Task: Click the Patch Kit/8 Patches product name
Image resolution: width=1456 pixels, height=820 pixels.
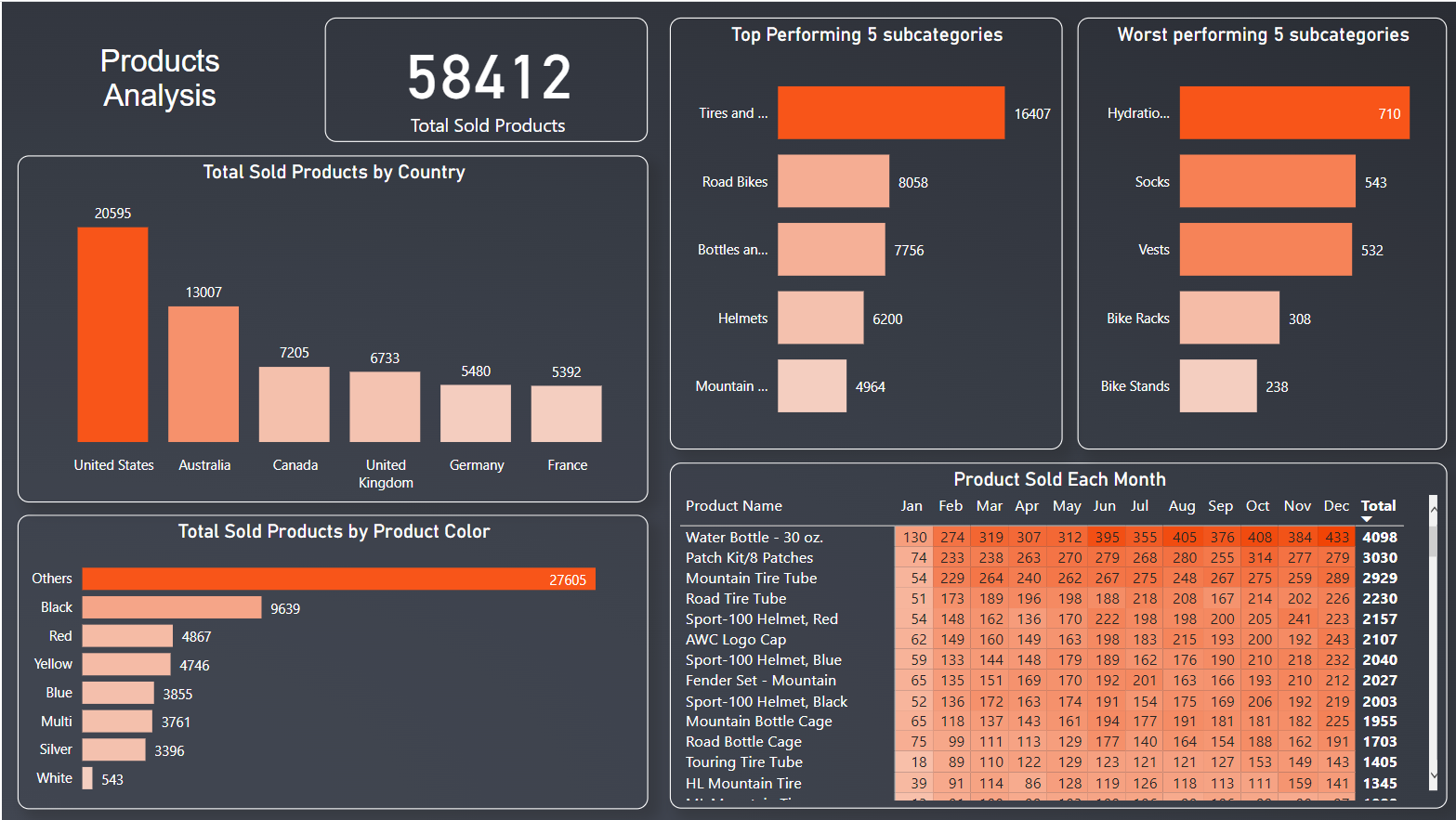Action: (x=749, y=558)
